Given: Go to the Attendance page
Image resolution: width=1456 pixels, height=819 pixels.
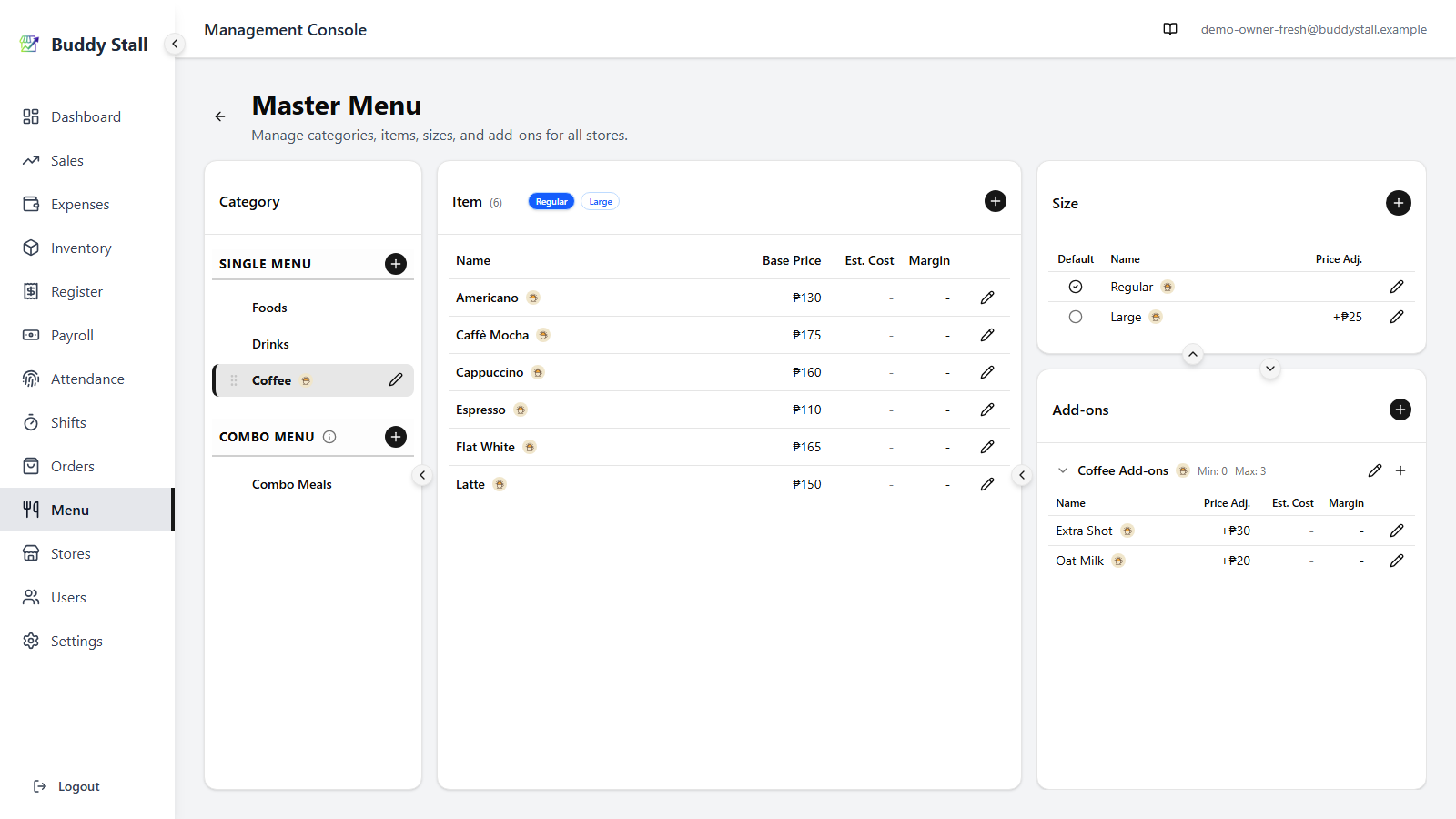Looking at the screenshot, I should click(x=87, y=379).
